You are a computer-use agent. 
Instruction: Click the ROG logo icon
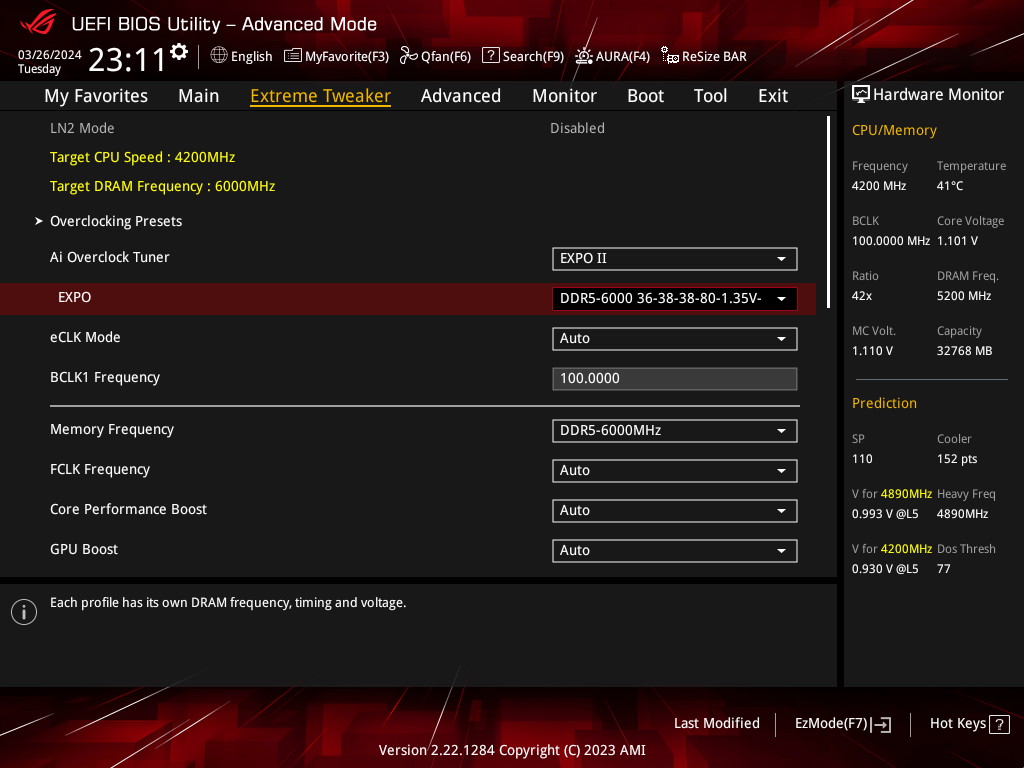(38, 24)
